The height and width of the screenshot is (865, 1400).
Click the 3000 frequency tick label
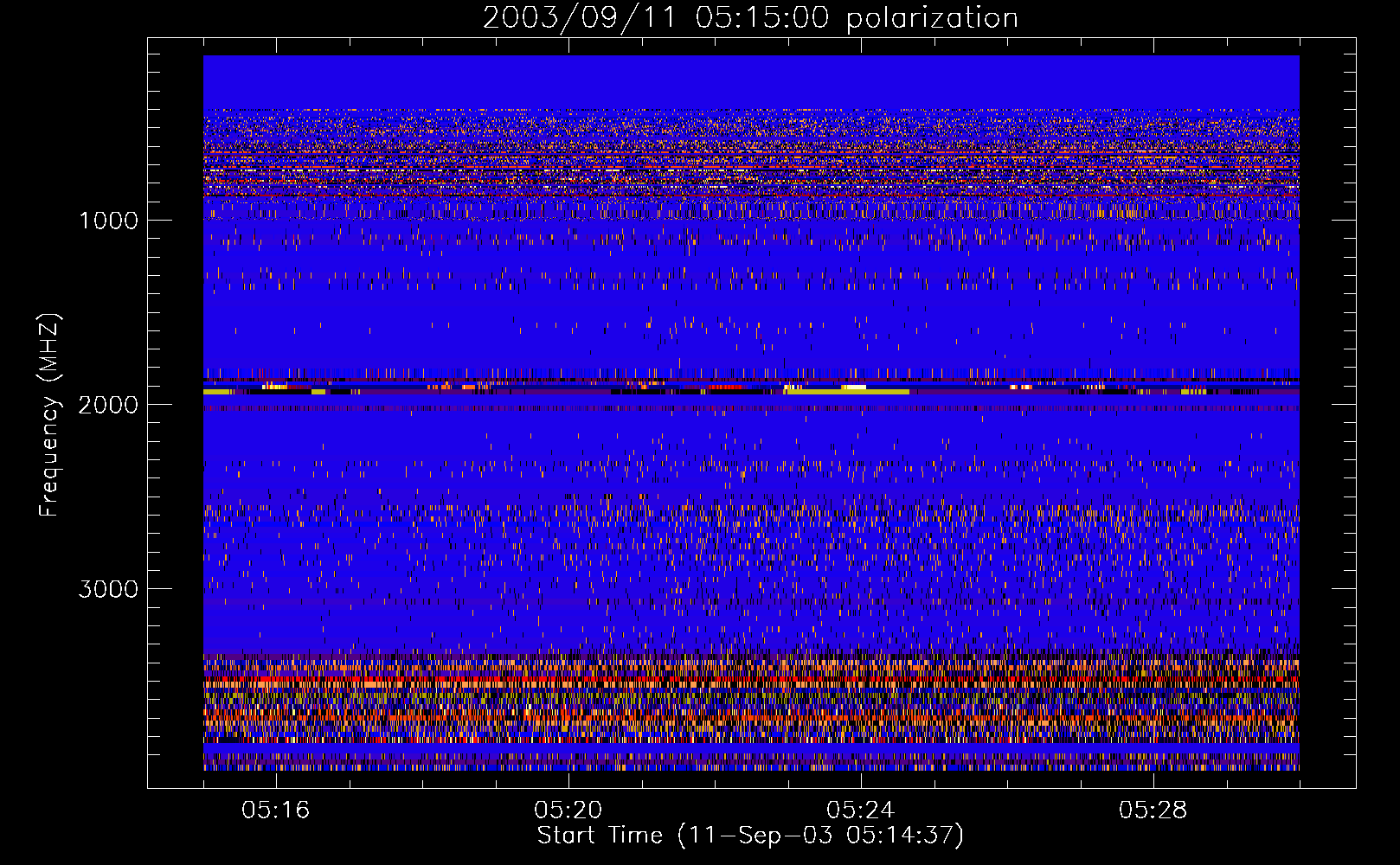108,589
